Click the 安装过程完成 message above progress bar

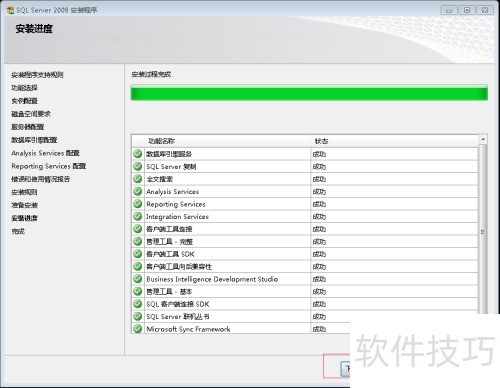tap(151, 74)
